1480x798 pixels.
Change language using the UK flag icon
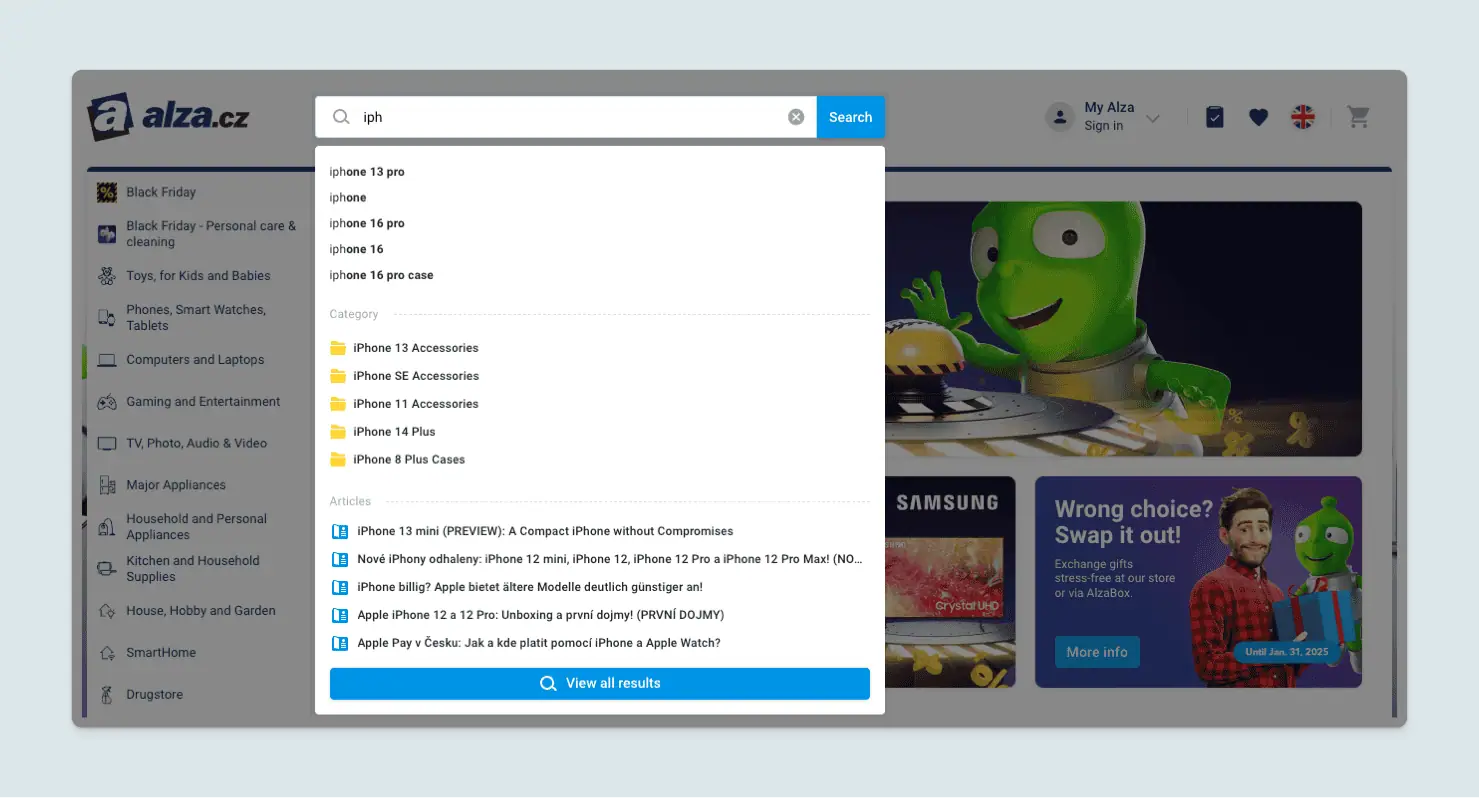tap(1303, 117)
